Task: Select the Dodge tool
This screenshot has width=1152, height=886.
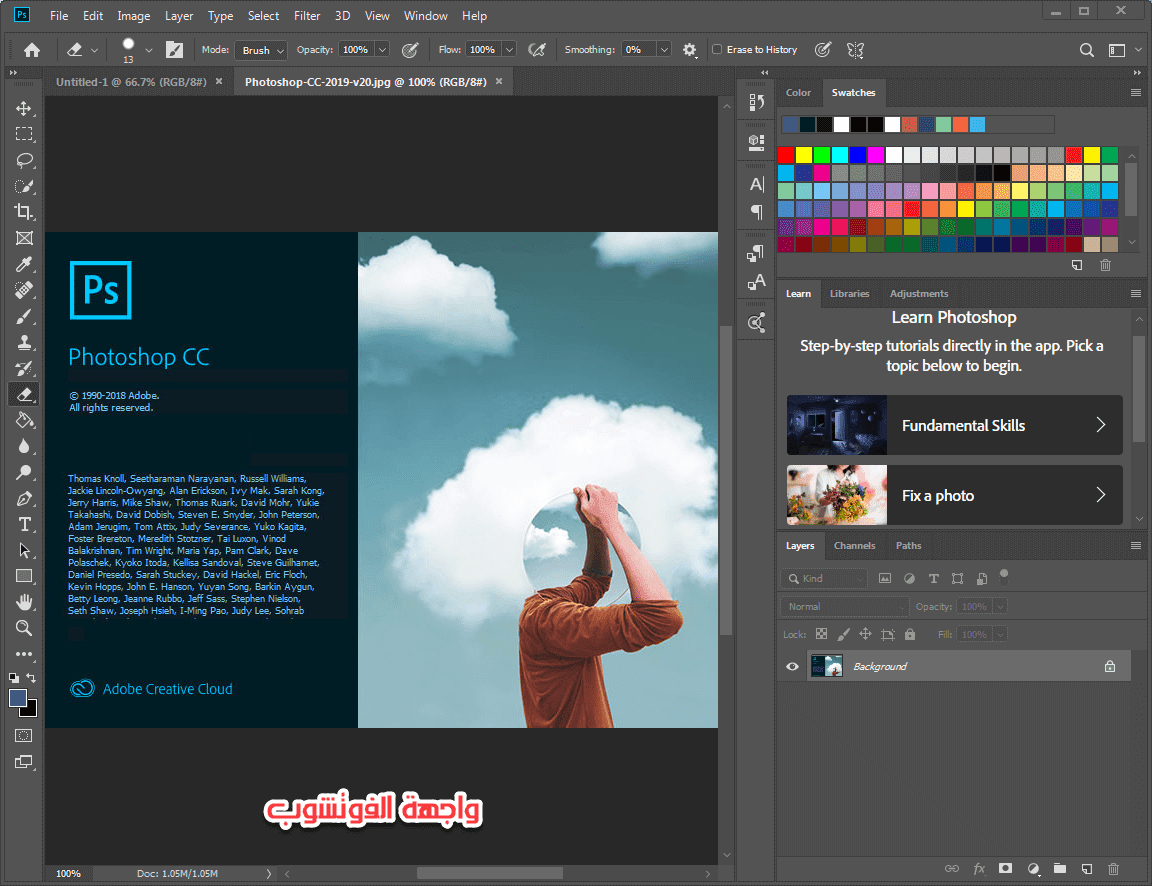Action: coord(24,472)
